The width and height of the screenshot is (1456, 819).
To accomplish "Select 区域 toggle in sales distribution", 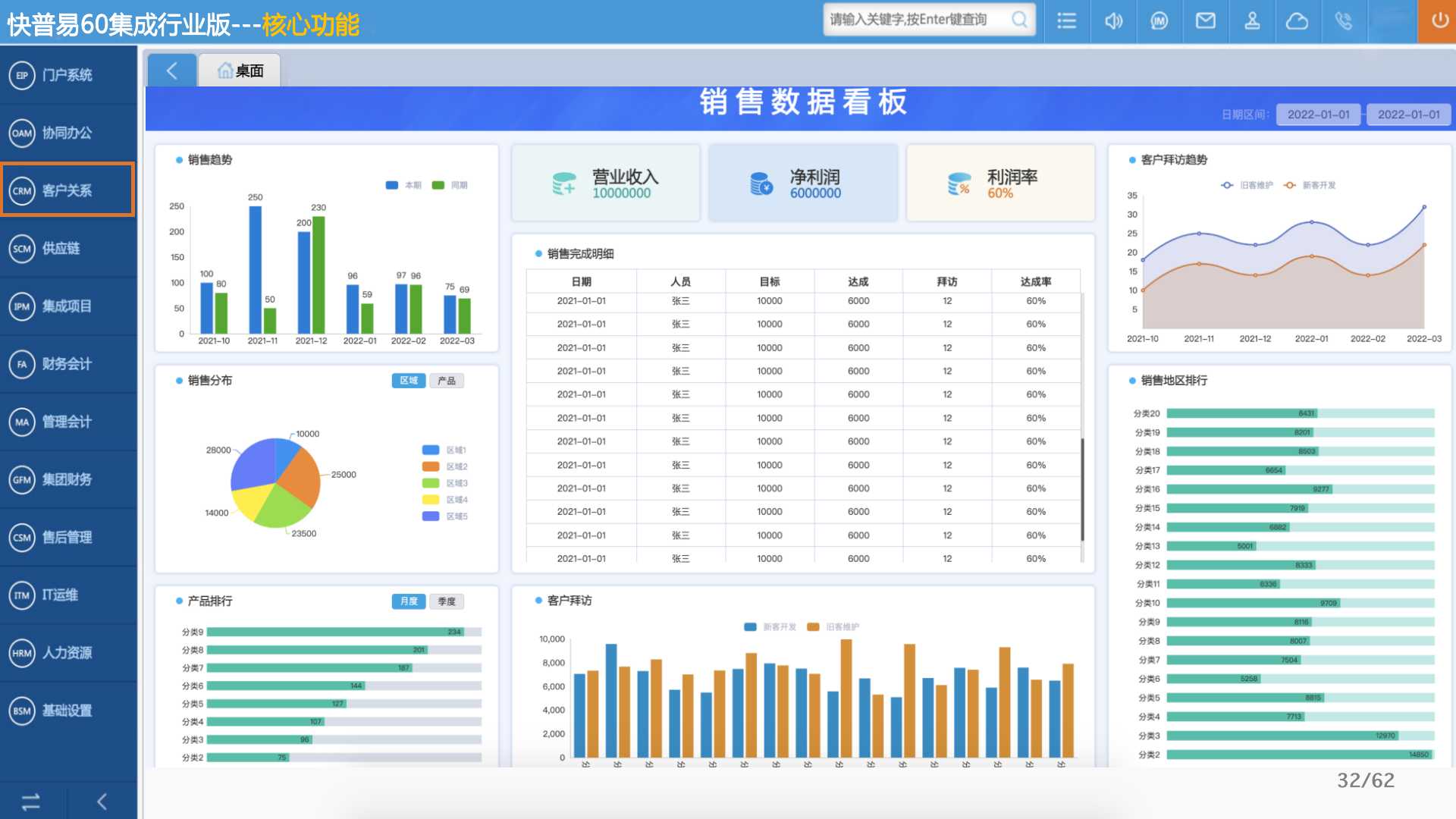I will coord(409,381).
